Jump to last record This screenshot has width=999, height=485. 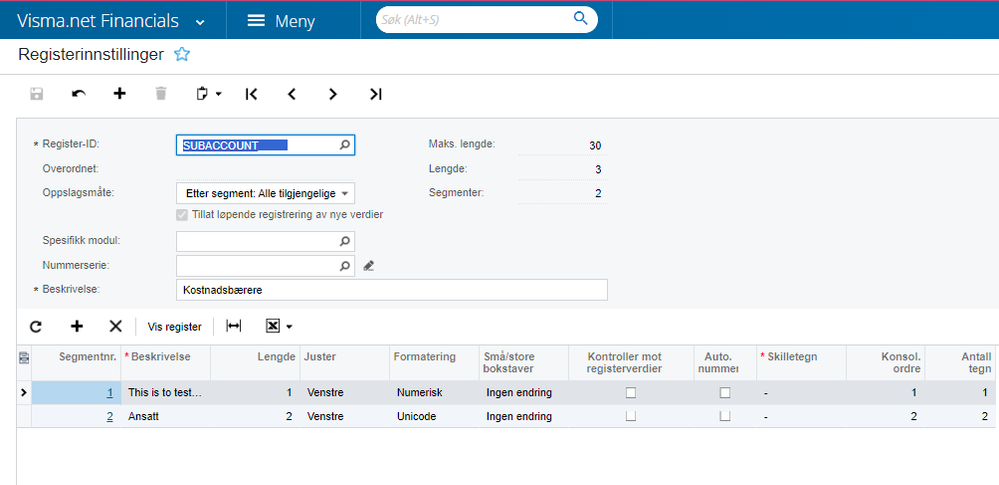[x=375, y=94]
